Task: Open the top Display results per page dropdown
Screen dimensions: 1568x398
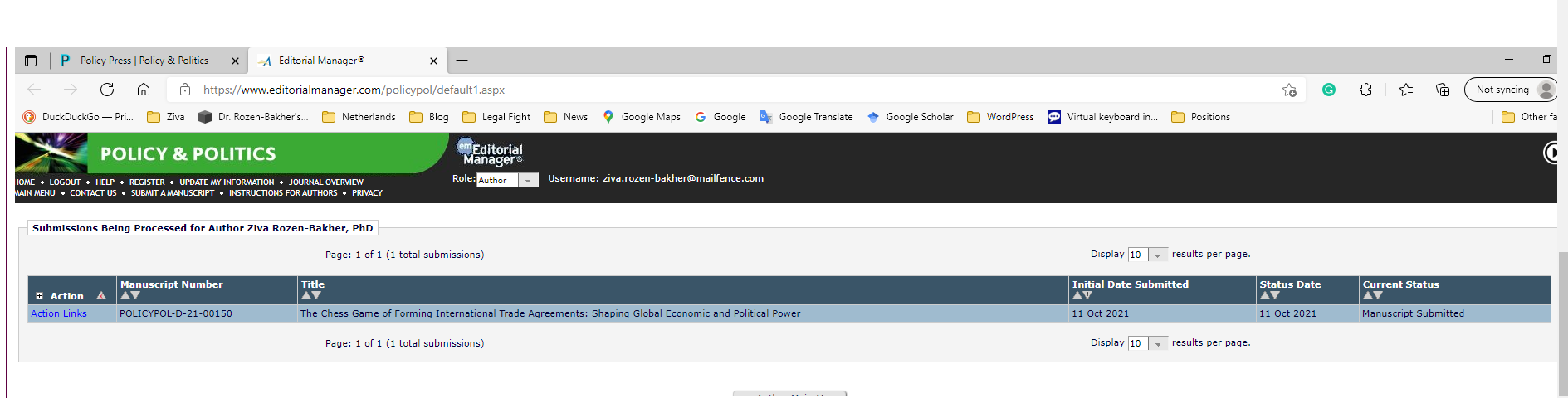Action: 1148,255
